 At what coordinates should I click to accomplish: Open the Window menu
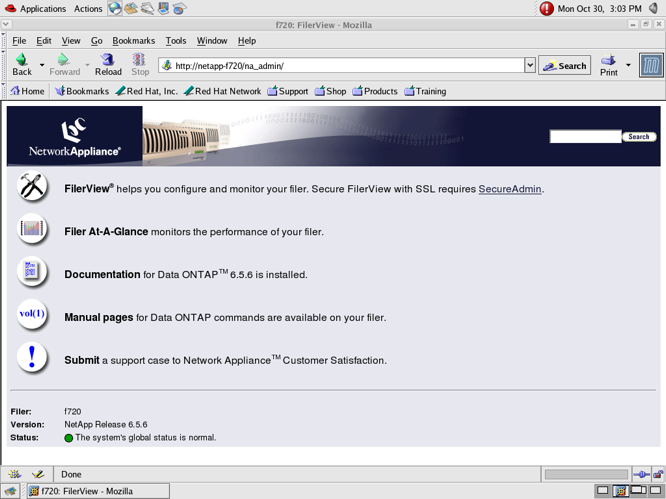pyautogui.click(x=212, y=41)
